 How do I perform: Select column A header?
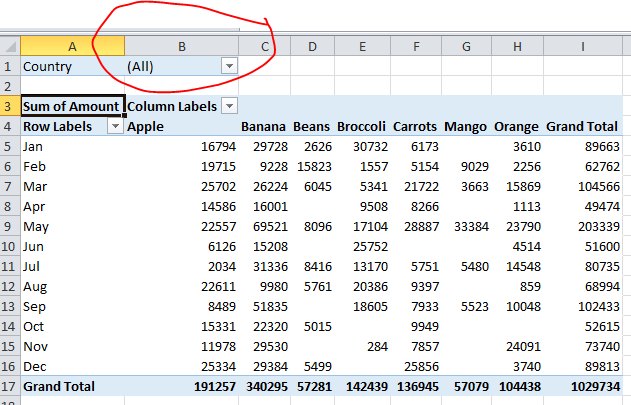point(72,46)
